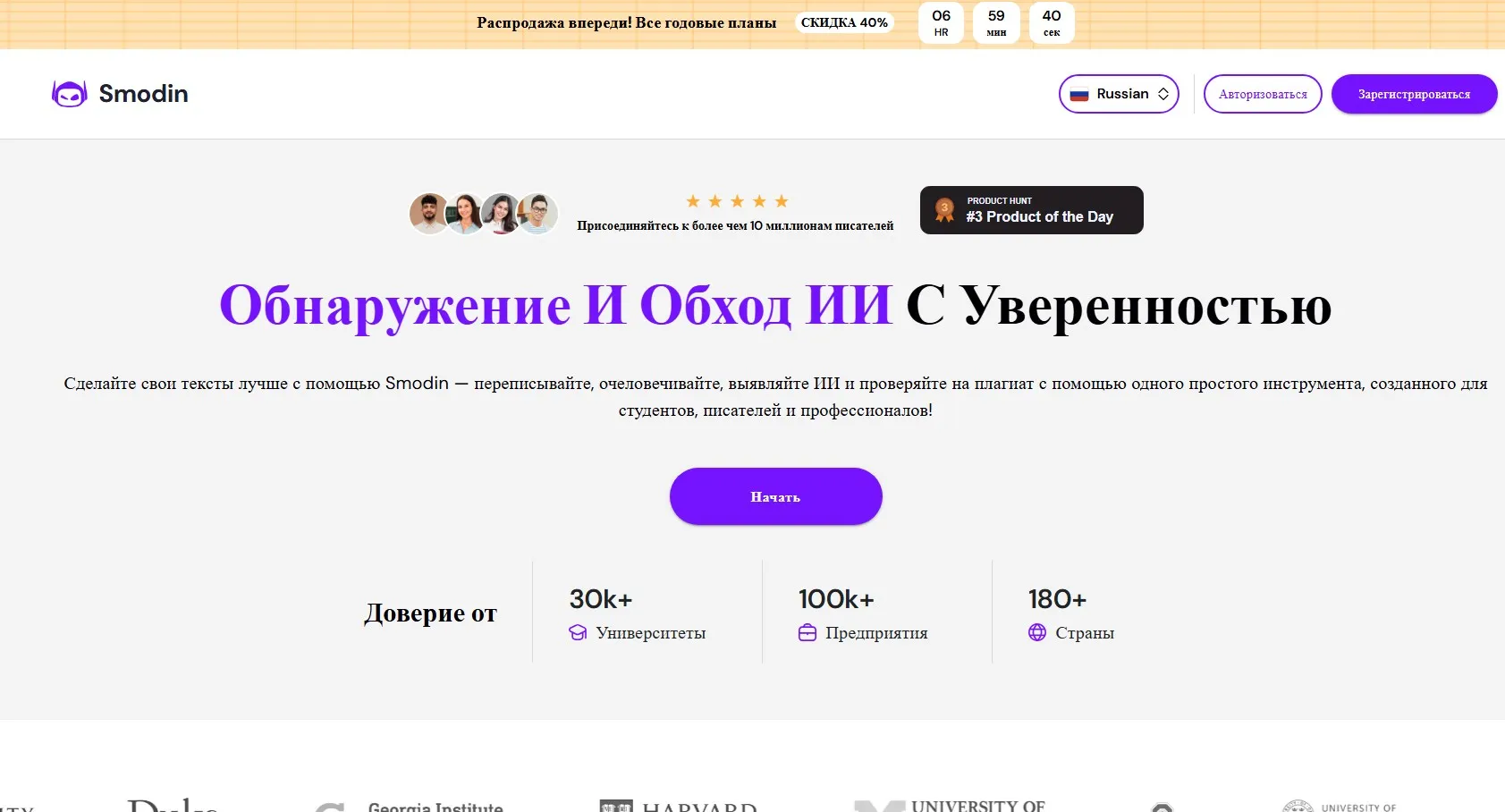Screen dimensions: 1505x812
Task: Click the second user avatar photo
Action: point(465,214)
